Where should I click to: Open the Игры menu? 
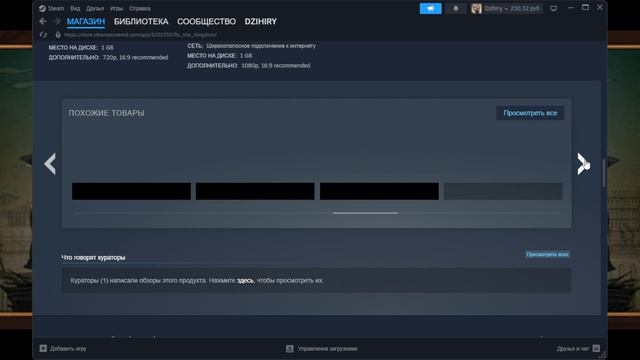(x=116, y=8)
